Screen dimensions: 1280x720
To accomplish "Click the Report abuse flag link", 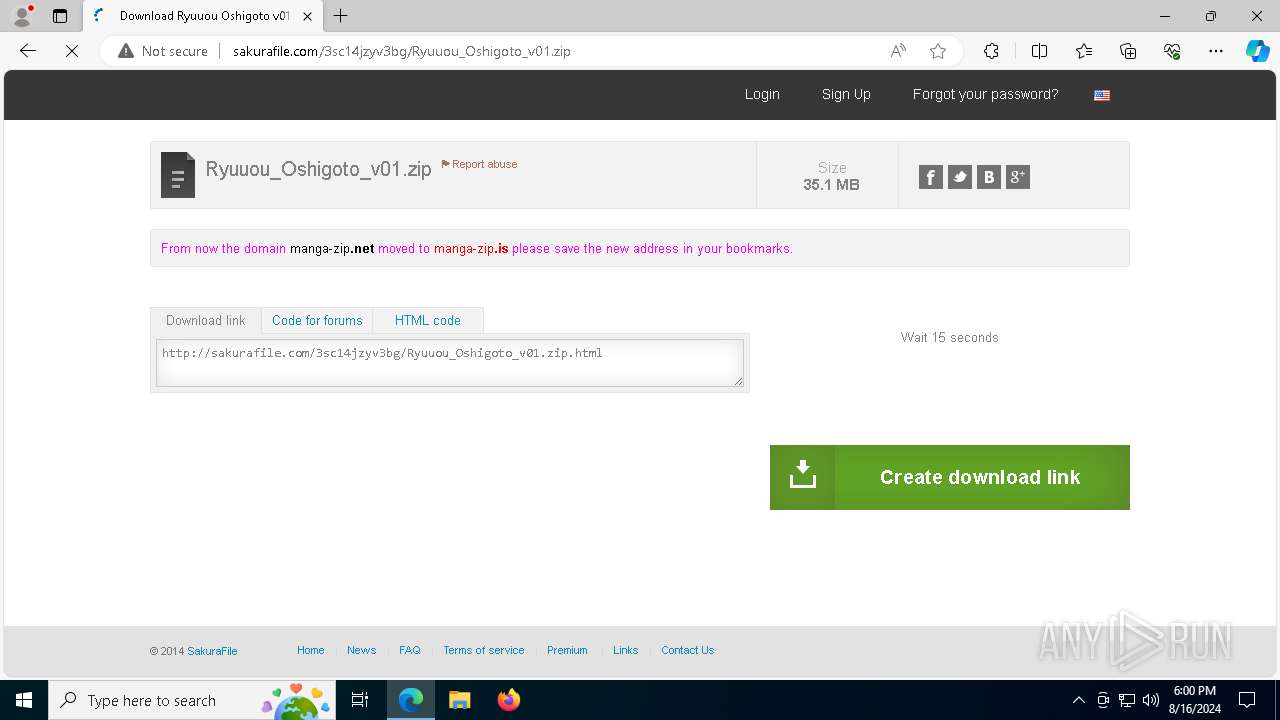I will (x=479, y=164).
